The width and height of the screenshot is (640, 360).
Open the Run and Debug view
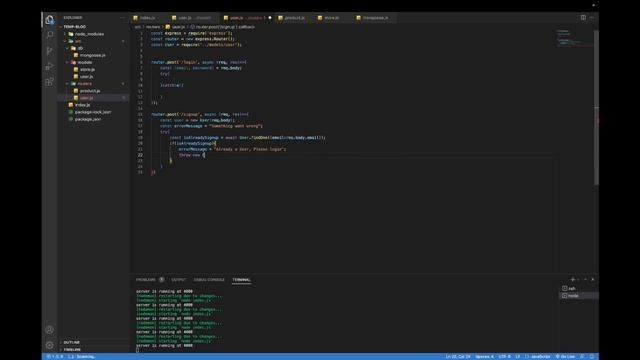[49, 66]
